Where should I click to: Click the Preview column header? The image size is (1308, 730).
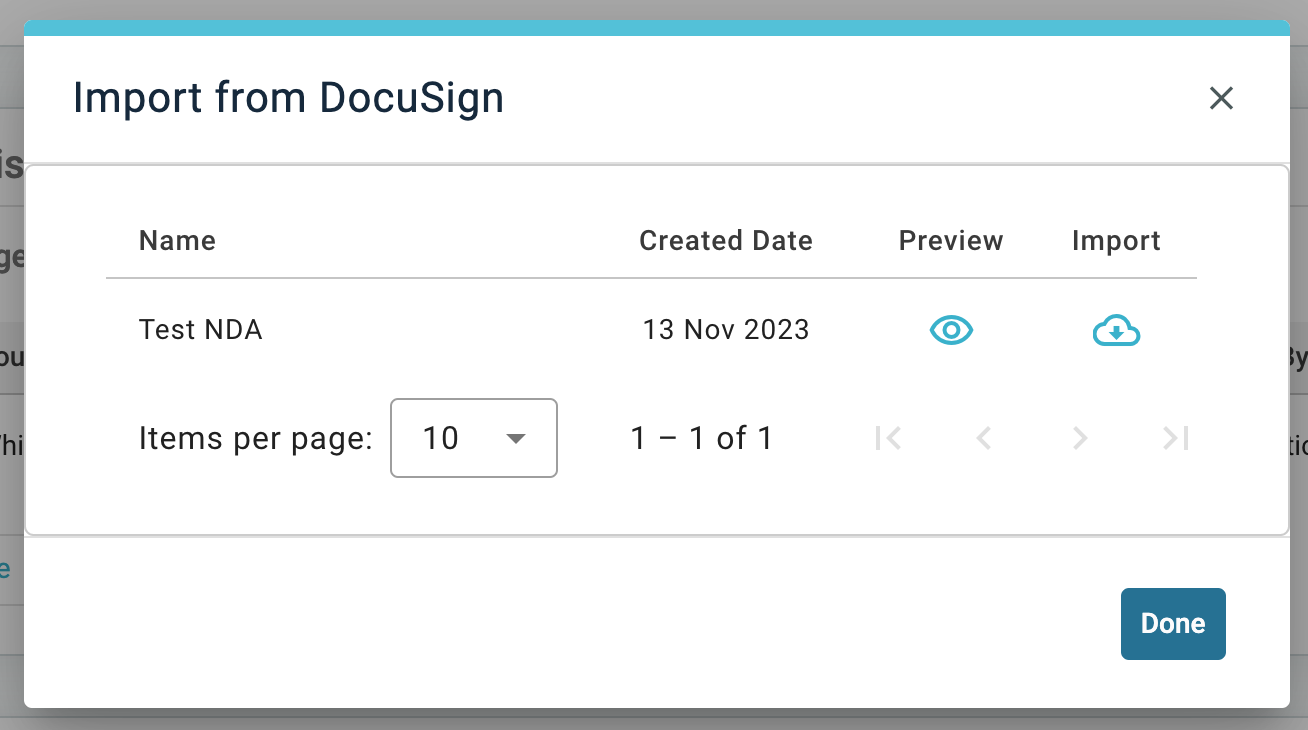[x=951, y=240]
